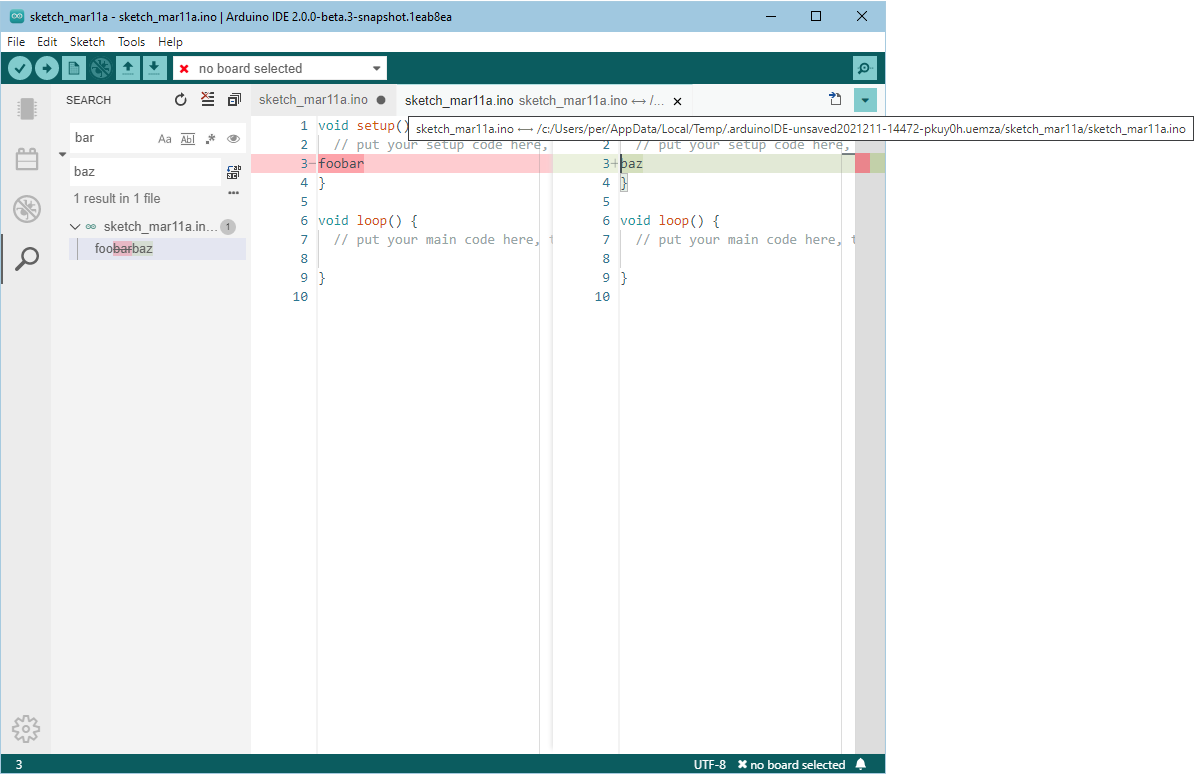
Task: Open the Serial Monitor icon
Action: tap(864, 69)
